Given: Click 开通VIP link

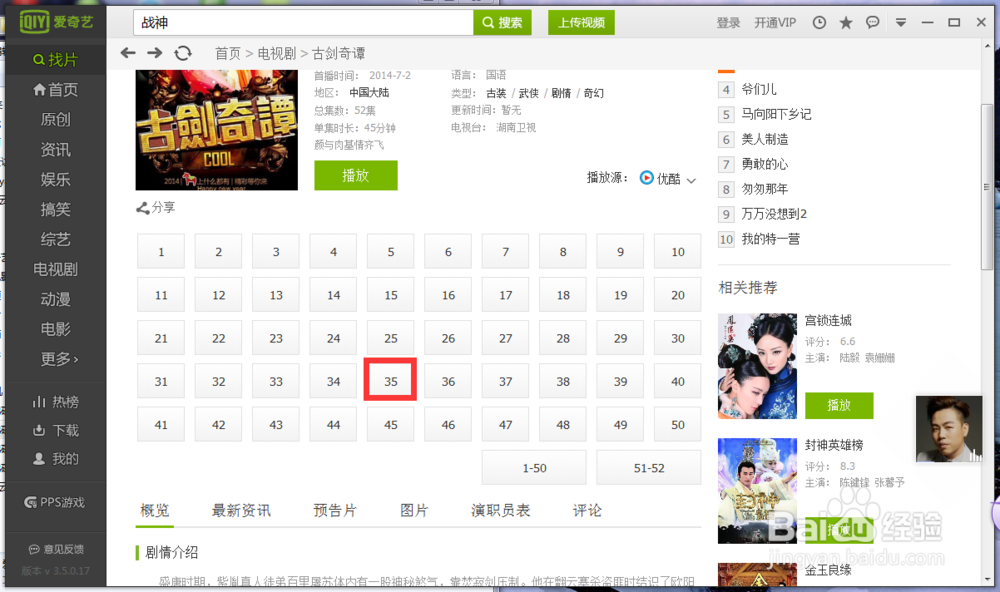Looking at the screenshot, I should click(775, 22).
